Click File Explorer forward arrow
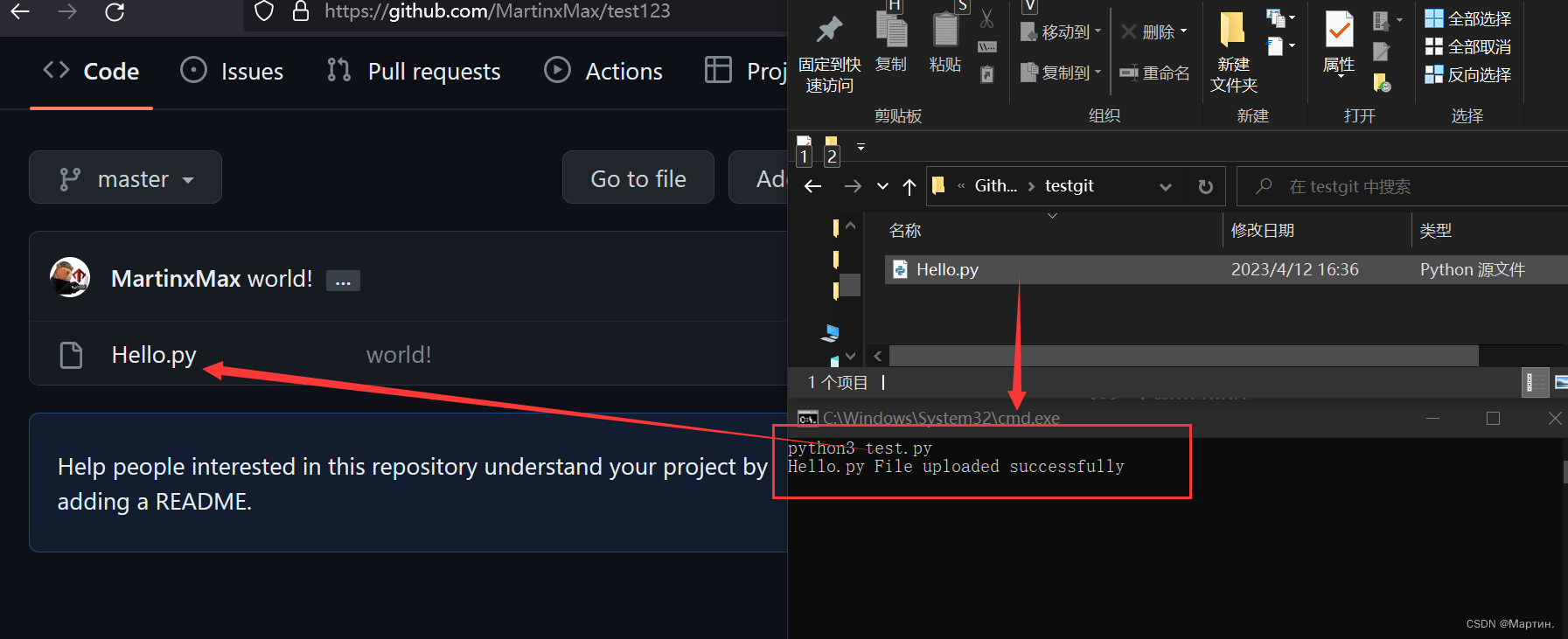1568x639 pixels. pos(853,186)
